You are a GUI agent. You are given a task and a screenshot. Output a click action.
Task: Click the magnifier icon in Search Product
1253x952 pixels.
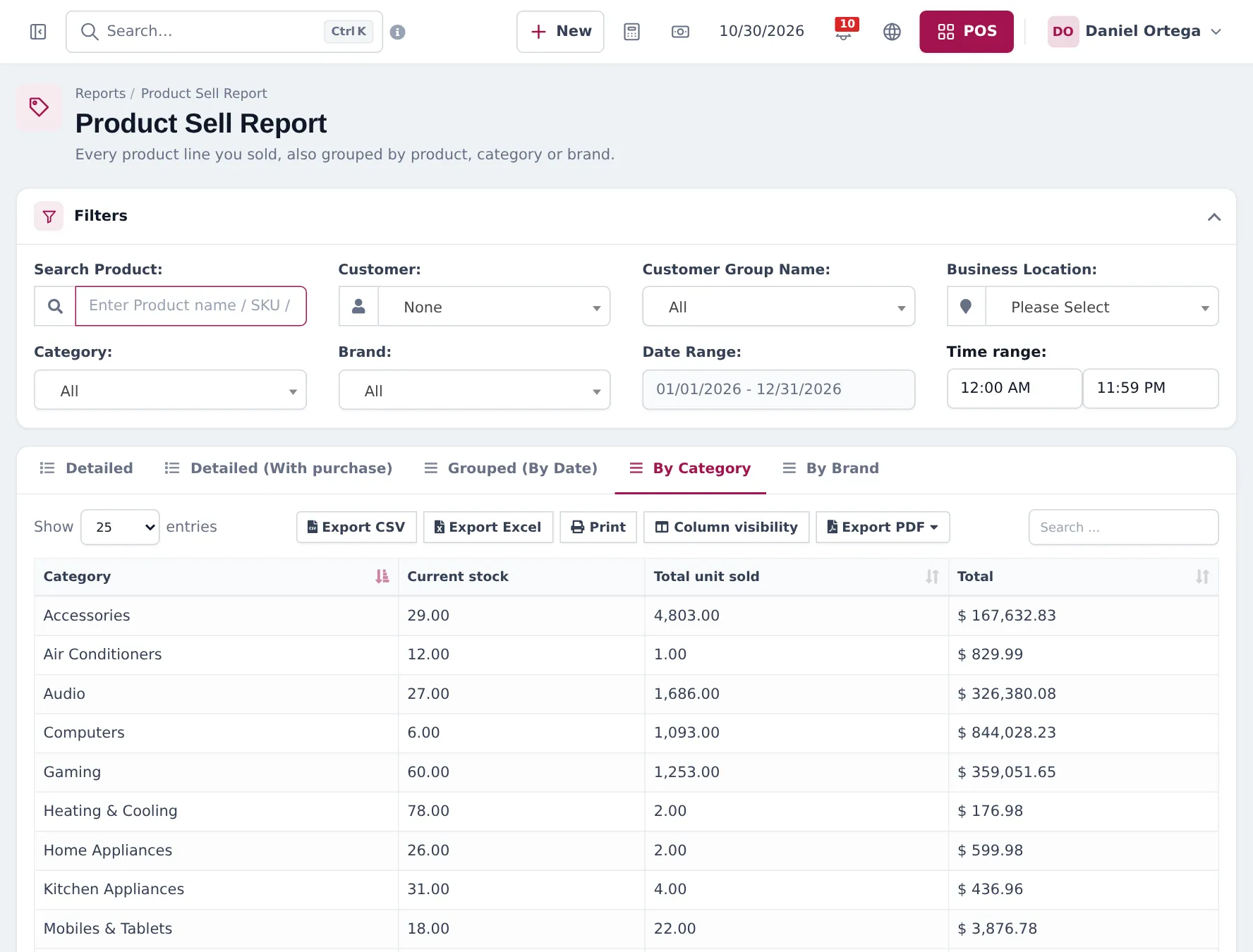[x=55, y=306]
